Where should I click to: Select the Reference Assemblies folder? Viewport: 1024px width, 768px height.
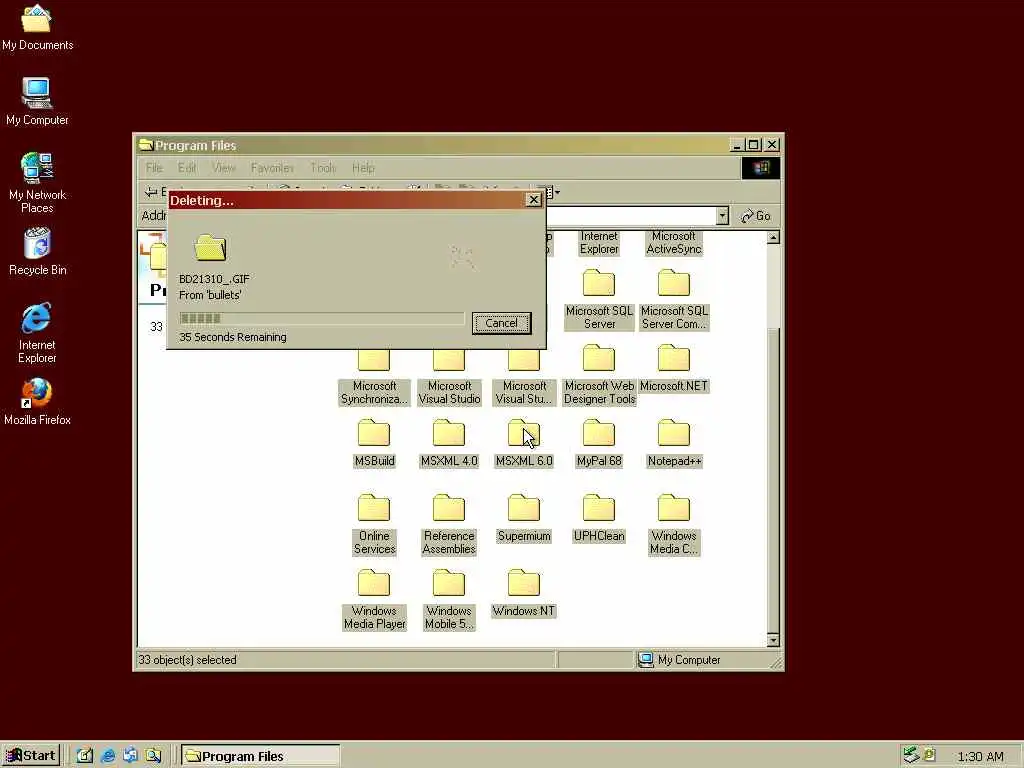click(449, 526)
